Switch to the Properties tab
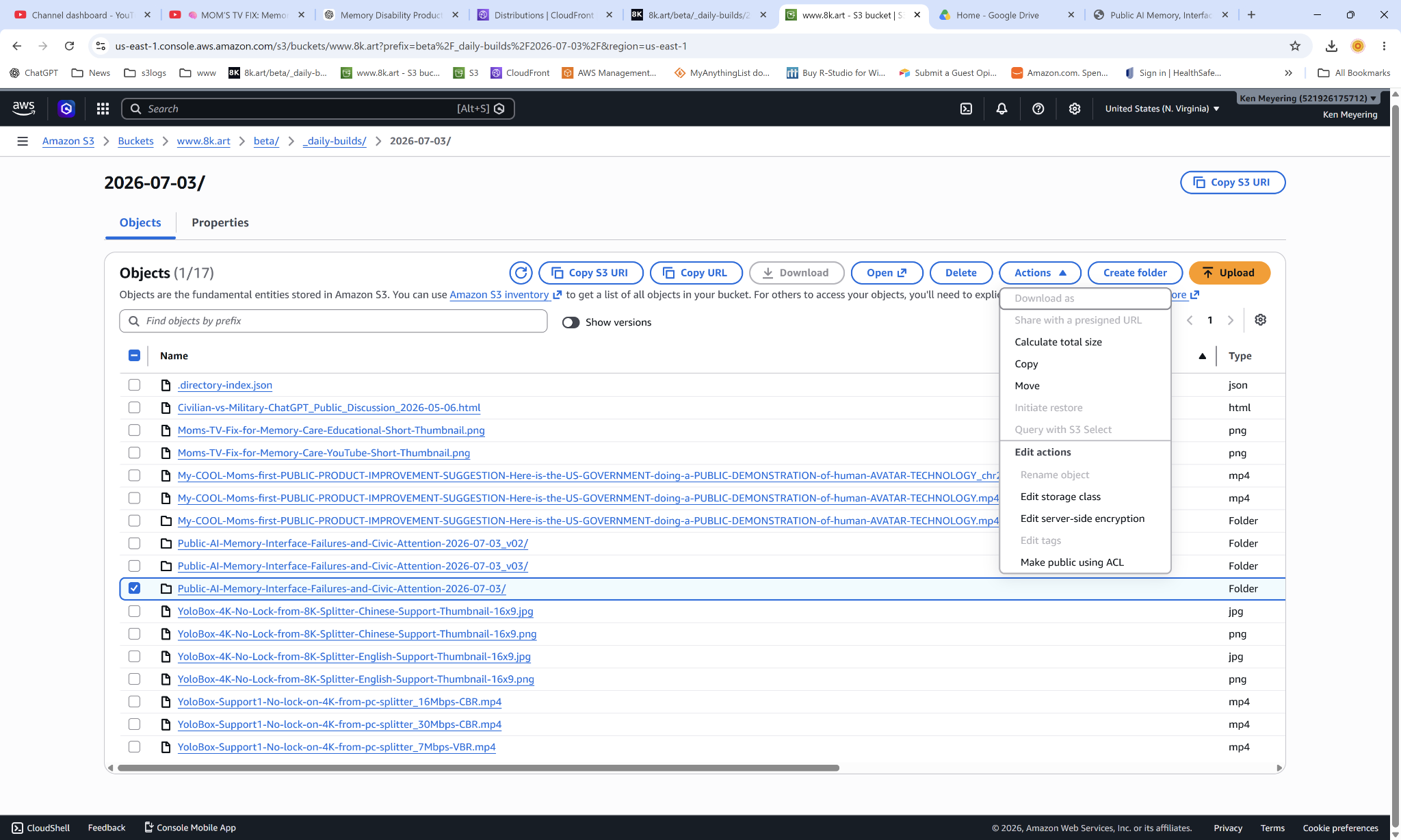The image size is (1401, 840). tap(220, 222)
